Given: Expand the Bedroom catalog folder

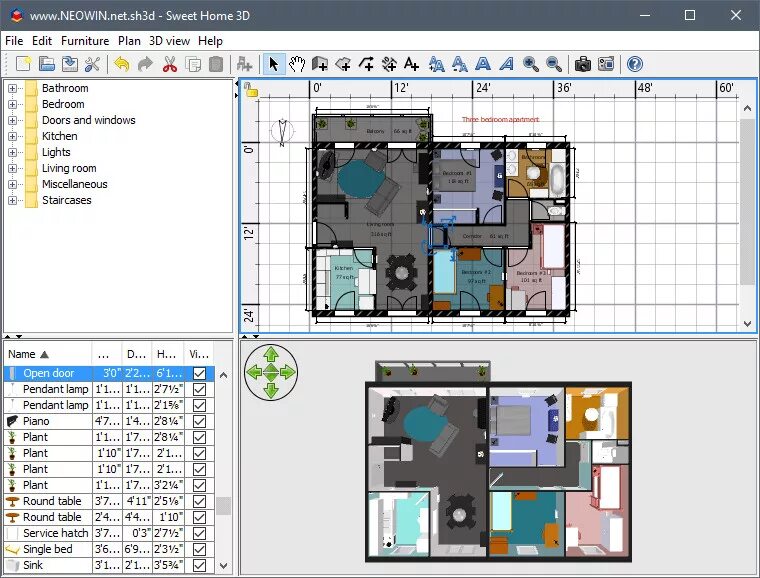Looking at the screenshot, I should pyautogui.click(x=13, y=104).
